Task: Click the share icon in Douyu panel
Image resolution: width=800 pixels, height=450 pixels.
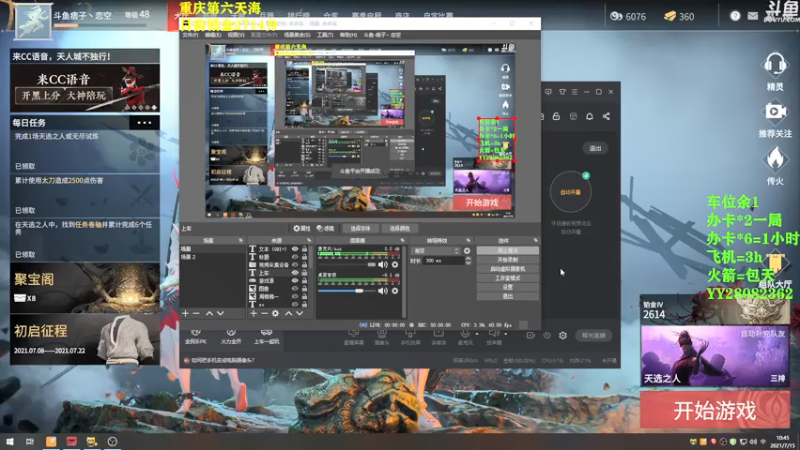Action: [x=606, y=116]
